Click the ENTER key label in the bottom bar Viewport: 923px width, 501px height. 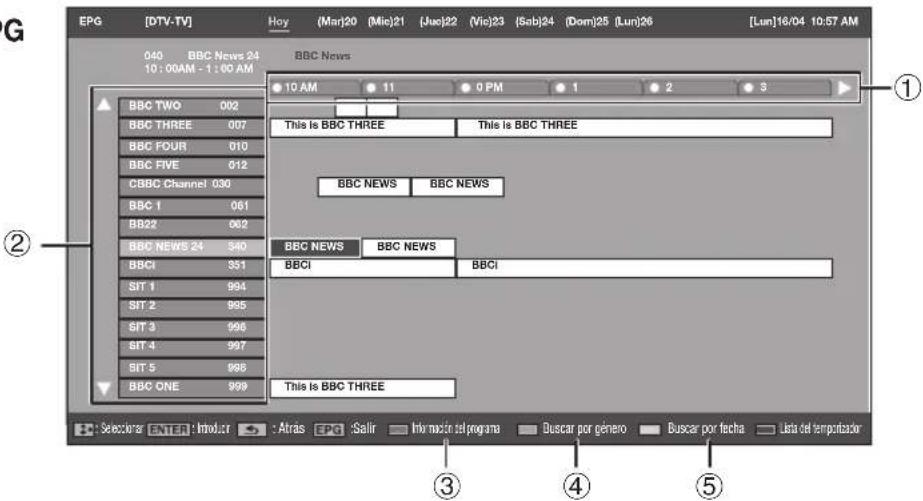[x=168, y=430]
